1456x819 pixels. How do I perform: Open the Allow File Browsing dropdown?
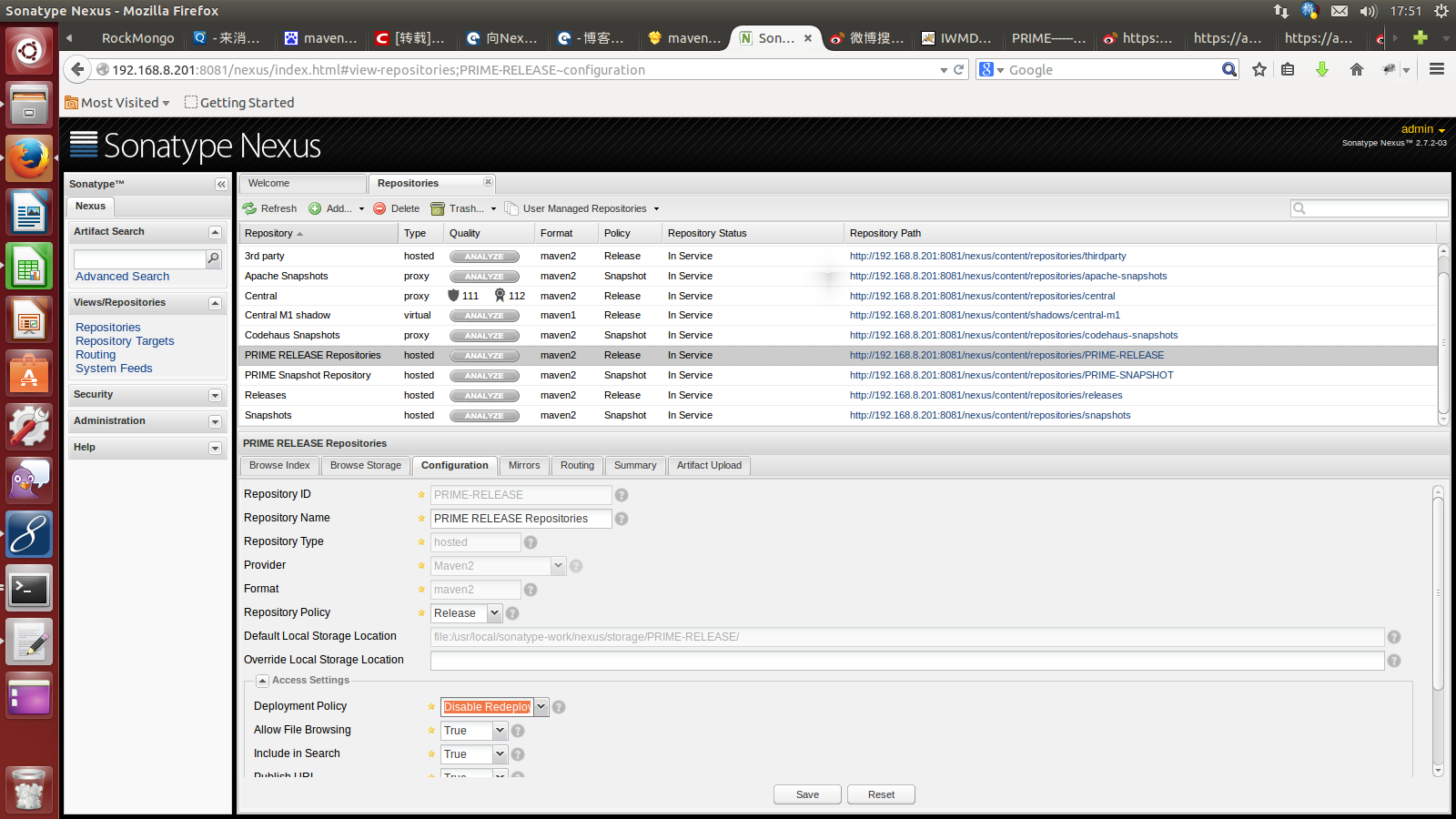tap(500, 731)
